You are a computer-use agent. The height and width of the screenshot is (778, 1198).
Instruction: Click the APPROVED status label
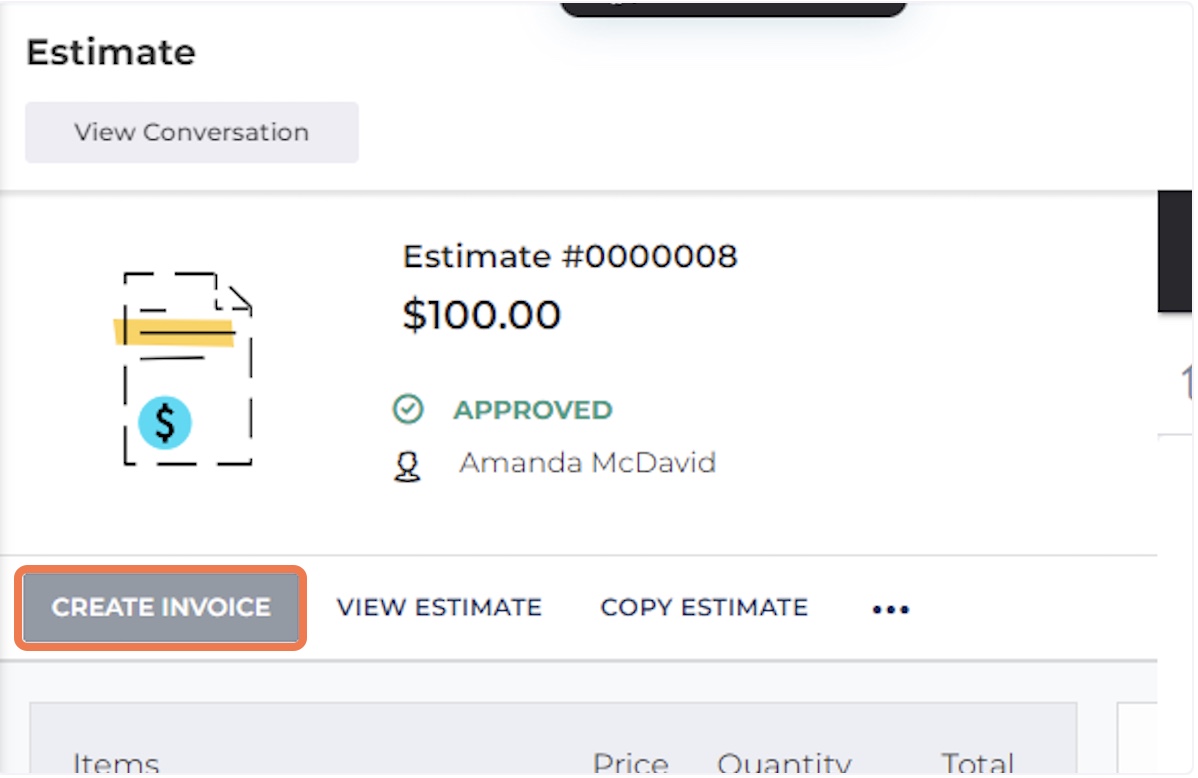pyautogui.click(x=532, y=410)
